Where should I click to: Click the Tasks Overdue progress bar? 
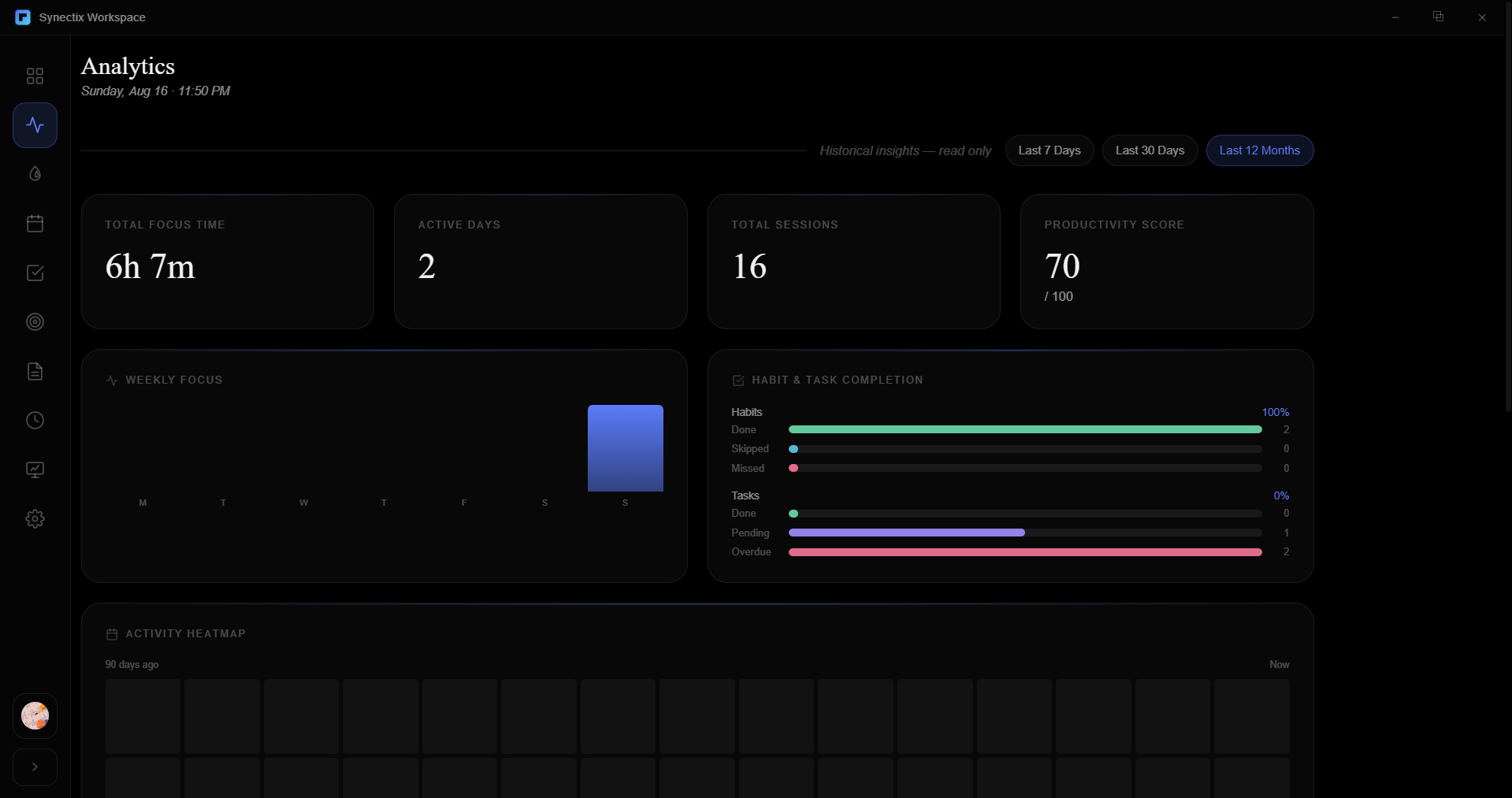pos(1025,552)
